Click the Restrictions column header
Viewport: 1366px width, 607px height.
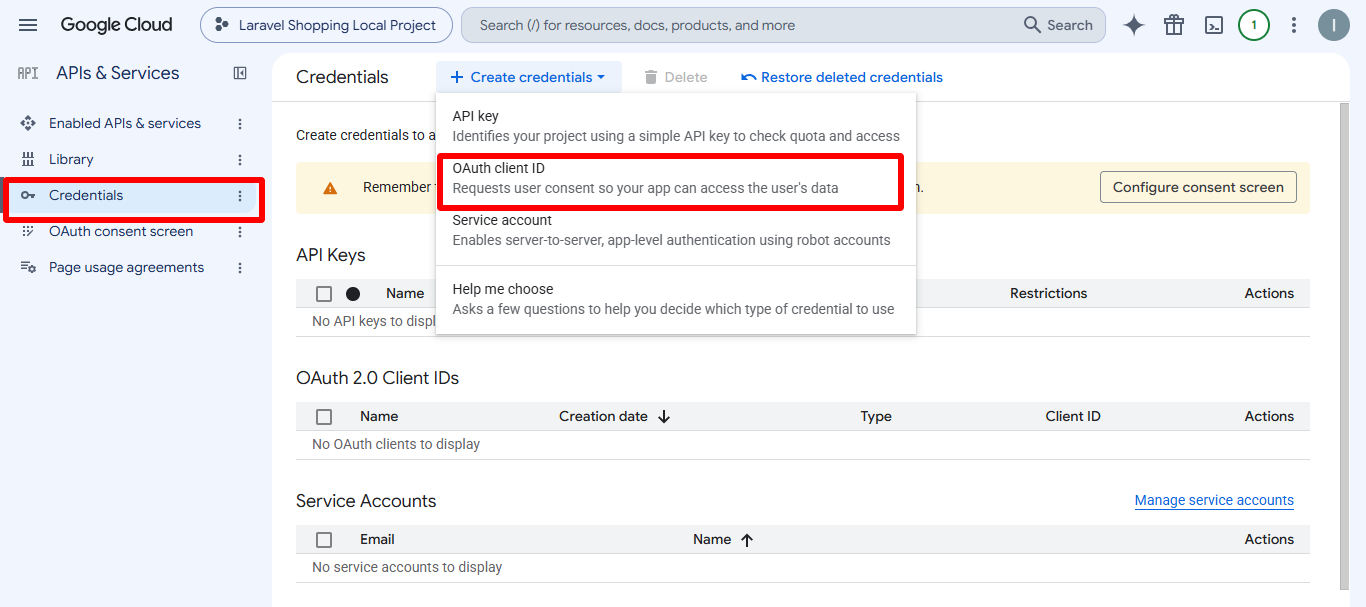pyautogui.click(x=1048, y=293)
